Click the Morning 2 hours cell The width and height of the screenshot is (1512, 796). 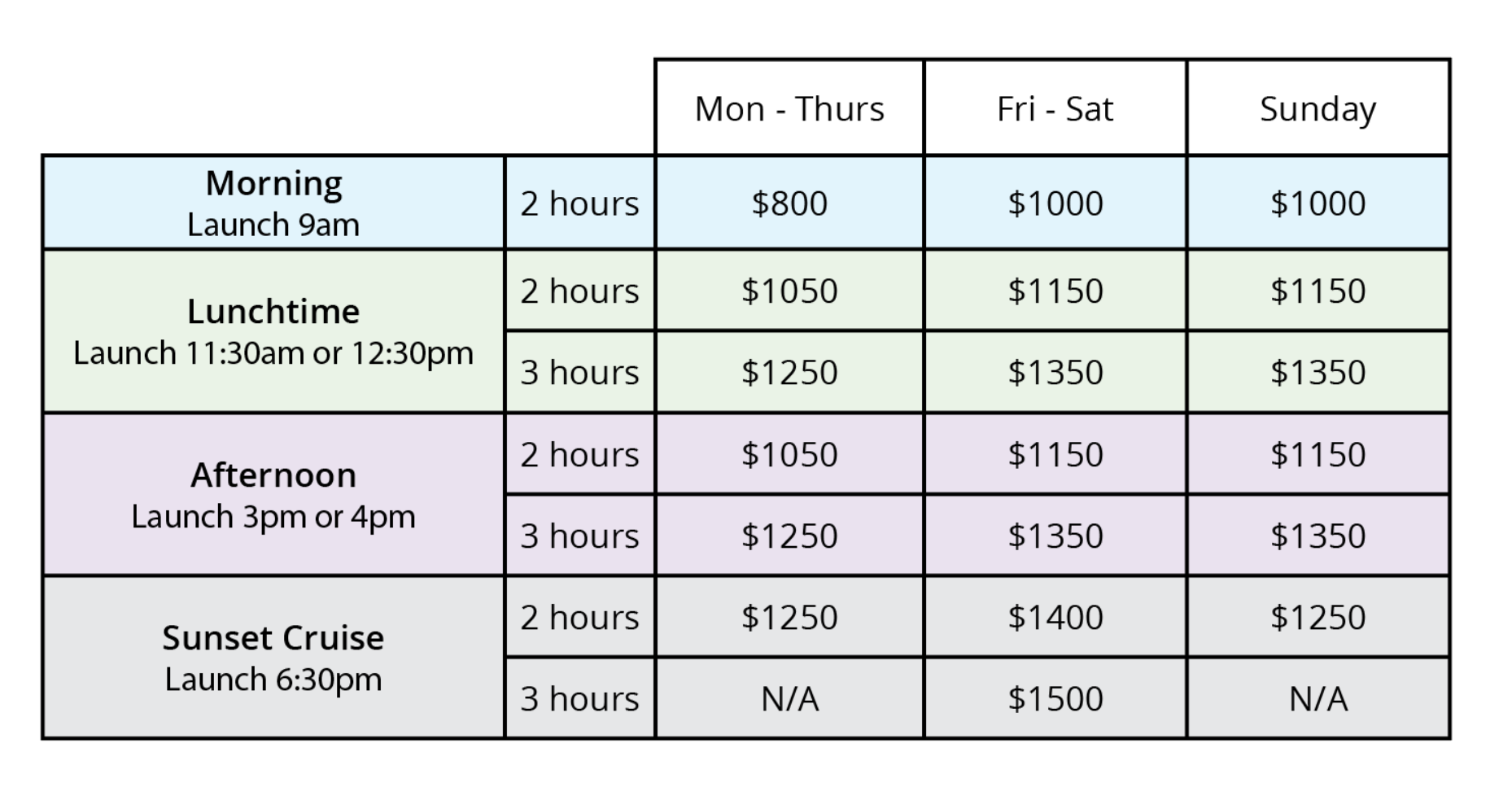pyautogui.click(x=579, y=203)
